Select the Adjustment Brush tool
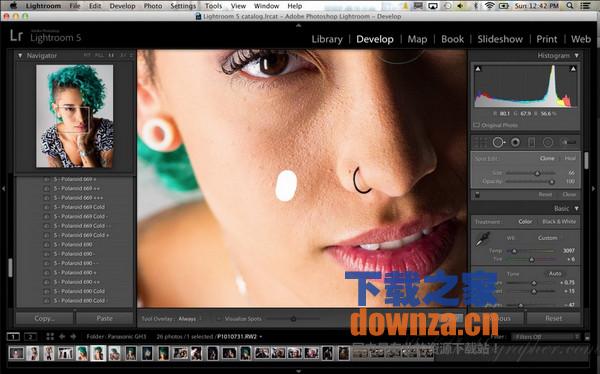This screenshot has height=374, width=600. (x=568, y=142)
